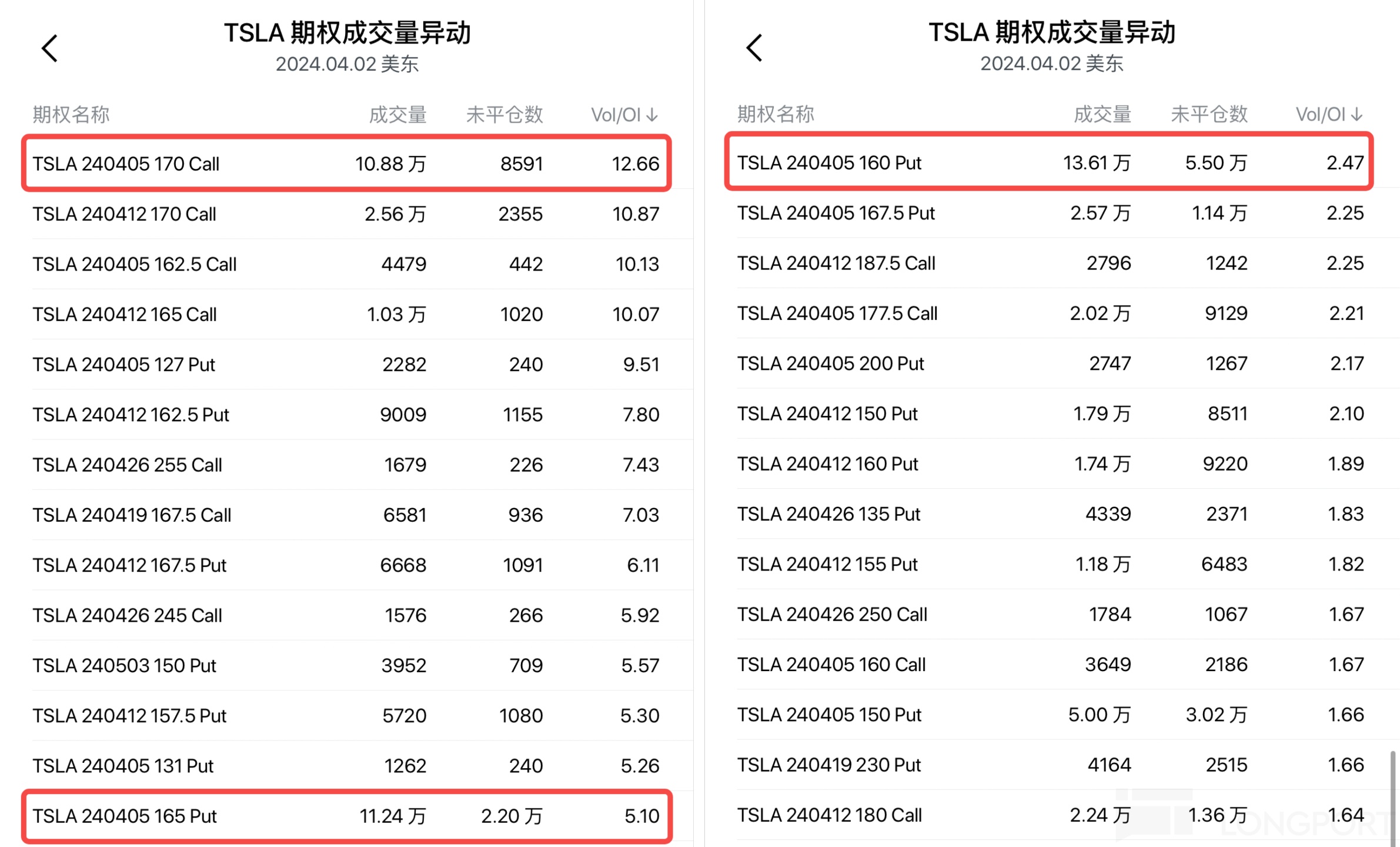
Task: Select TSLA 240503 150 Put option
Action: (346, 665)
